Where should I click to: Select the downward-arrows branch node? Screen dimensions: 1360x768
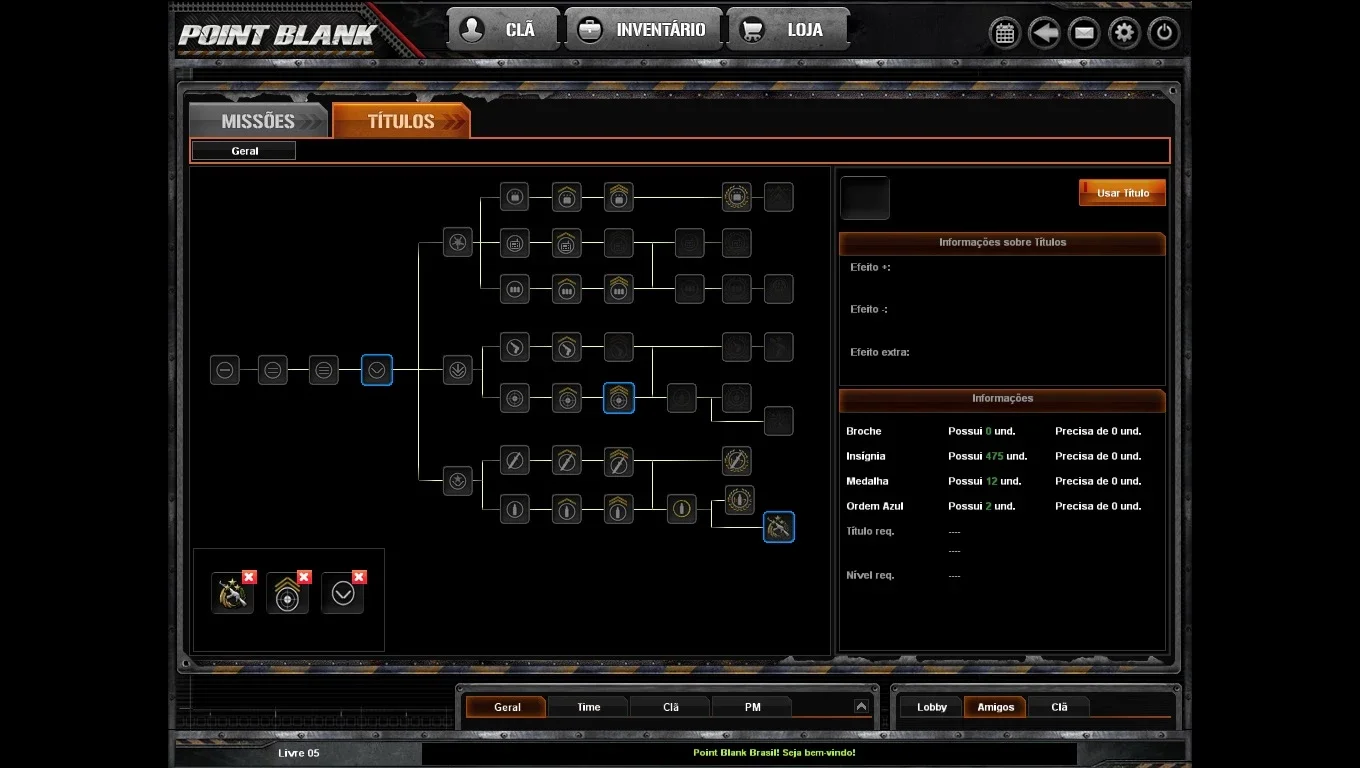click(x=457, y=370)
